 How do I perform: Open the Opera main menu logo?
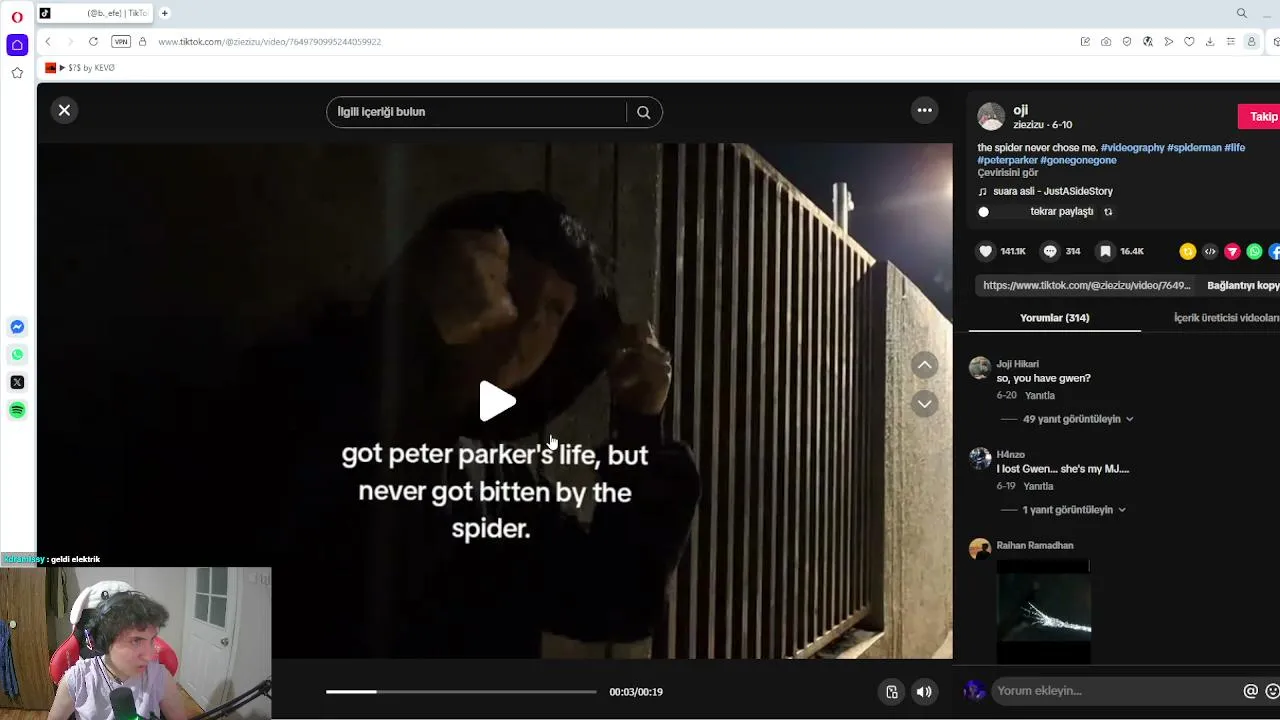click(17, 16)
